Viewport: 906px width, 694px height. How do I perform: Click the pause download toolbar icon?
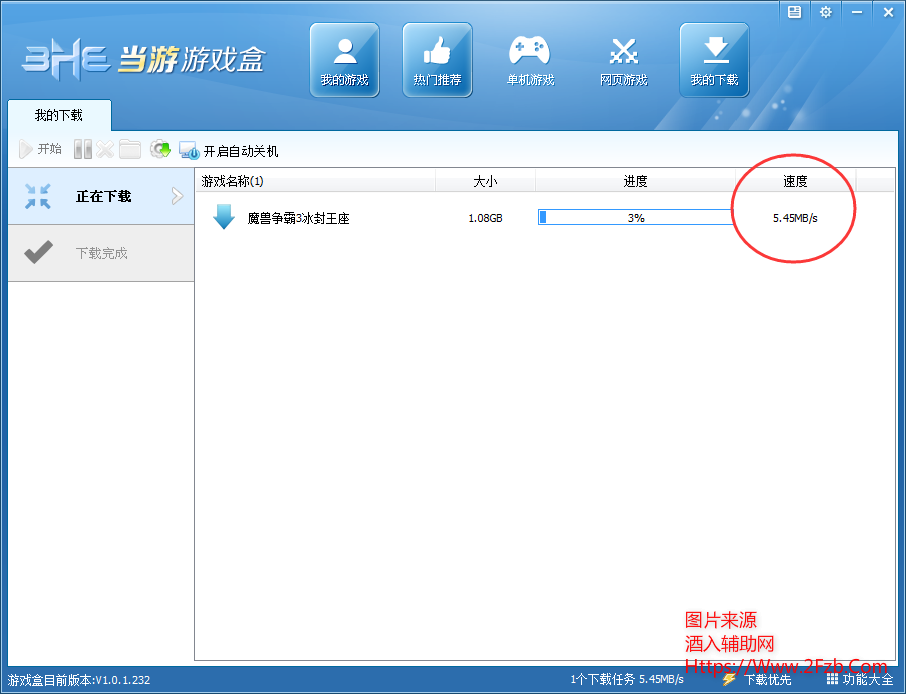[83, 150]
